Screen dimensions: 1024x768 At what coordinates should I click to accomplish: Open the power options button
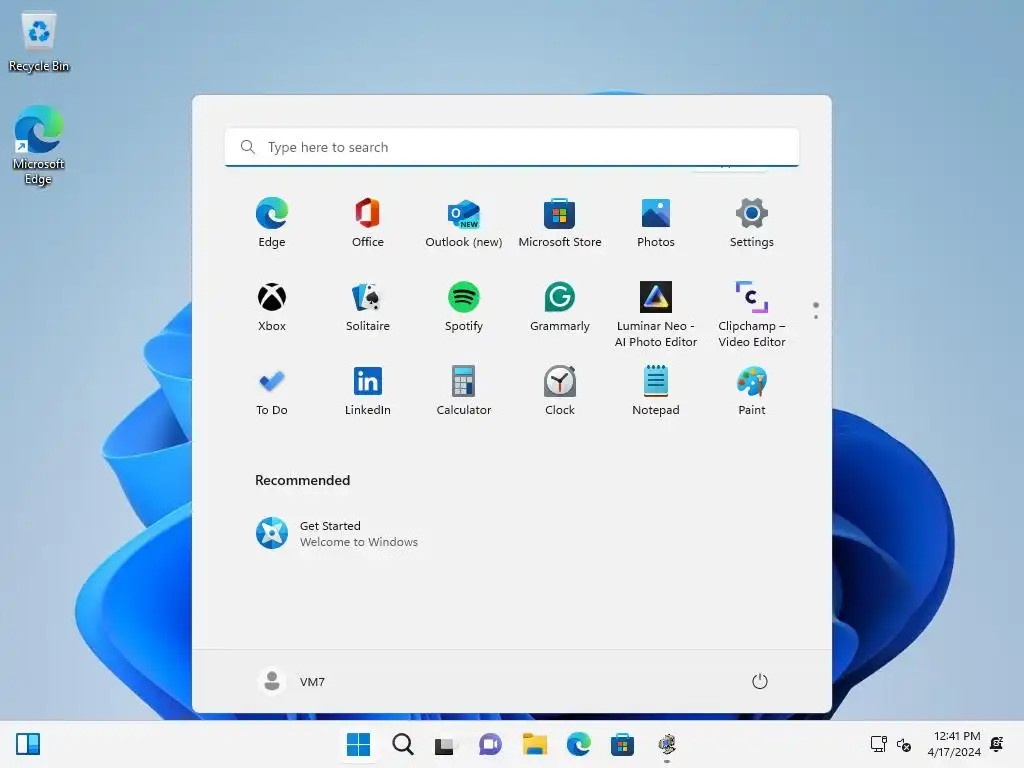pos(760,681)
